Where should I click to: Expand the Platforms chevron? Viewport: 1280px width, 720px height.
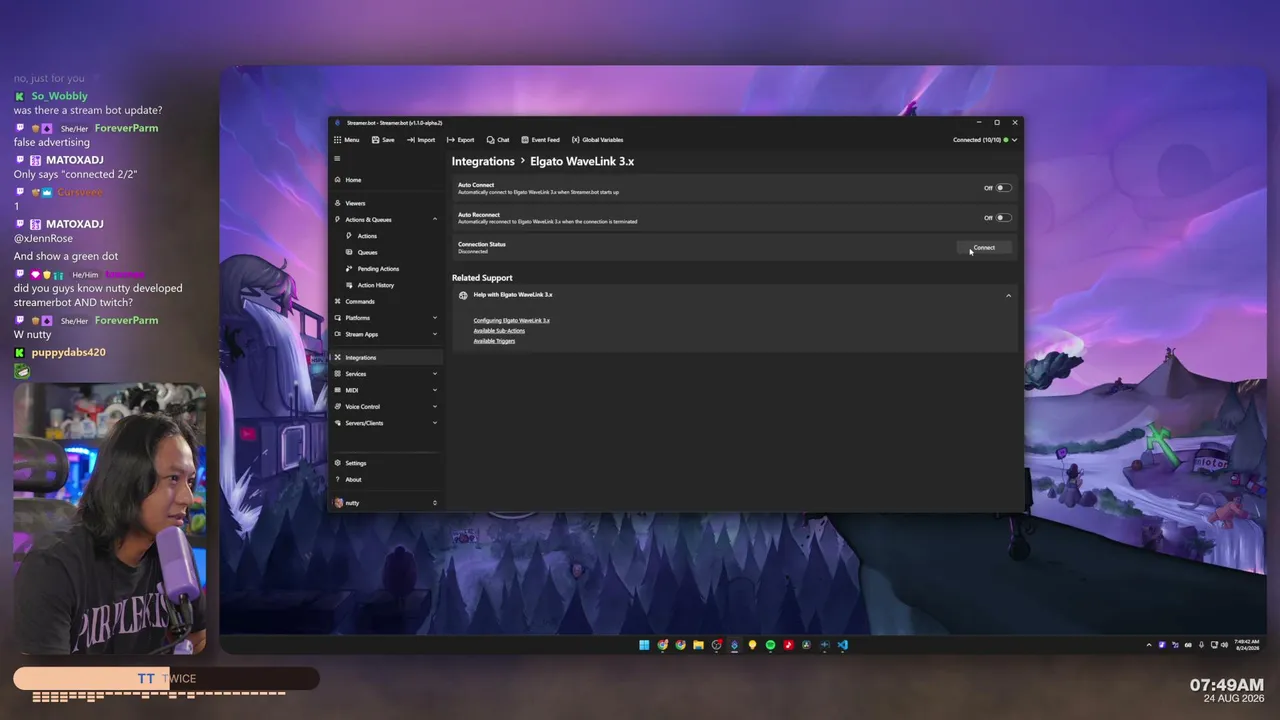[435, 318]
